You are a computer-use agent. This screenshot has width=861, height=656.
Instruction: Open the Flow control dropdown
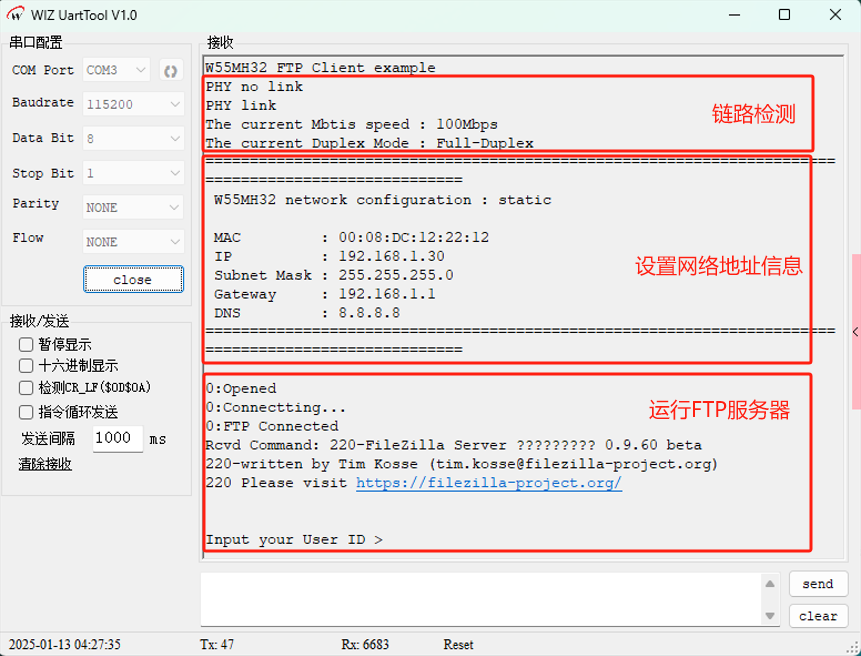[x=132, y=241]
